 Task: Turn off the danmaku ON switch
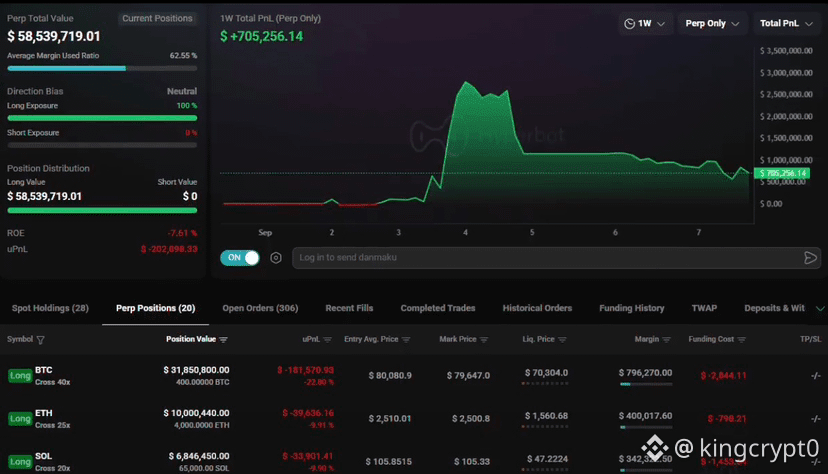(240, 258)
